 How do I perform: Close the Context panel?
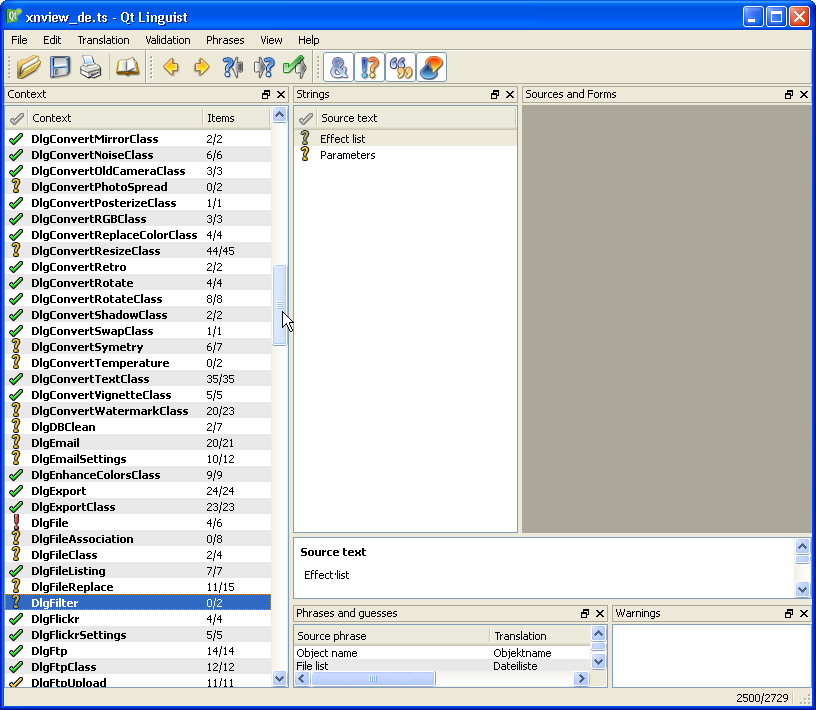[x=281, y=94]
